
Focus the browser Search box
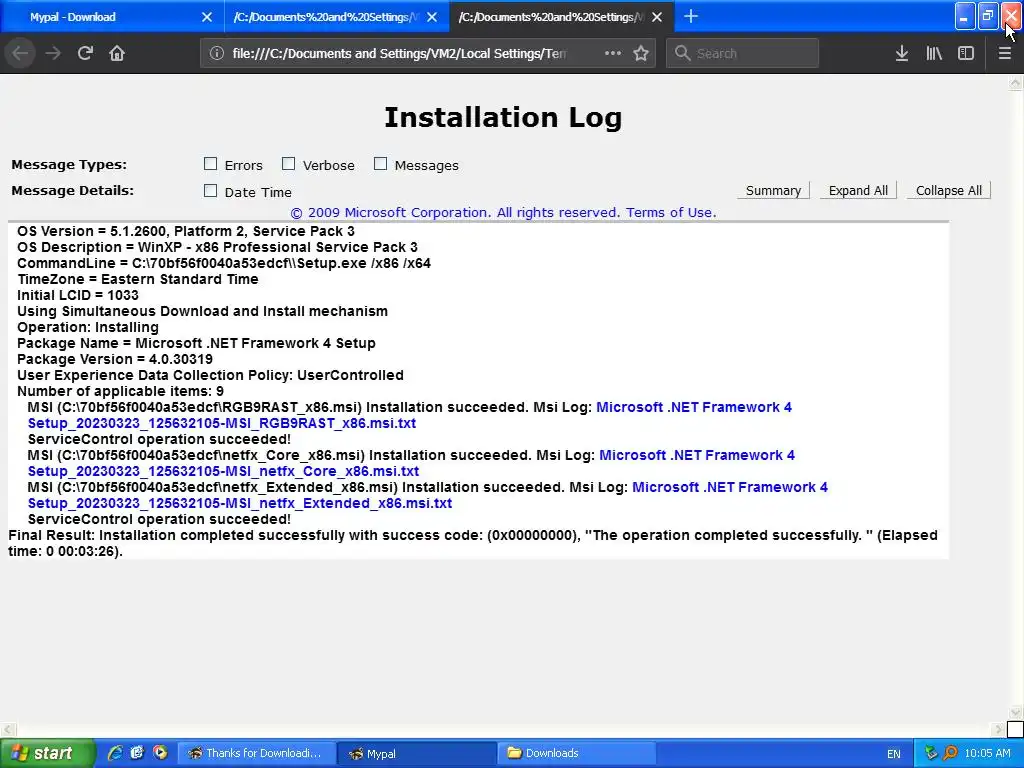point(743,54)
